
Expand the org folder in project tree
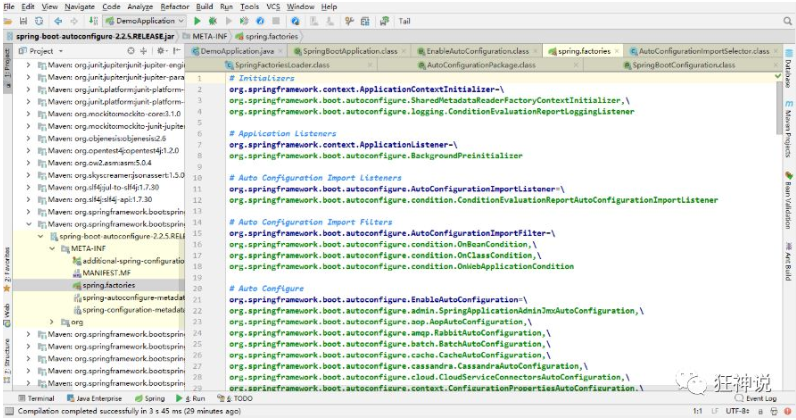click(52, 322)
